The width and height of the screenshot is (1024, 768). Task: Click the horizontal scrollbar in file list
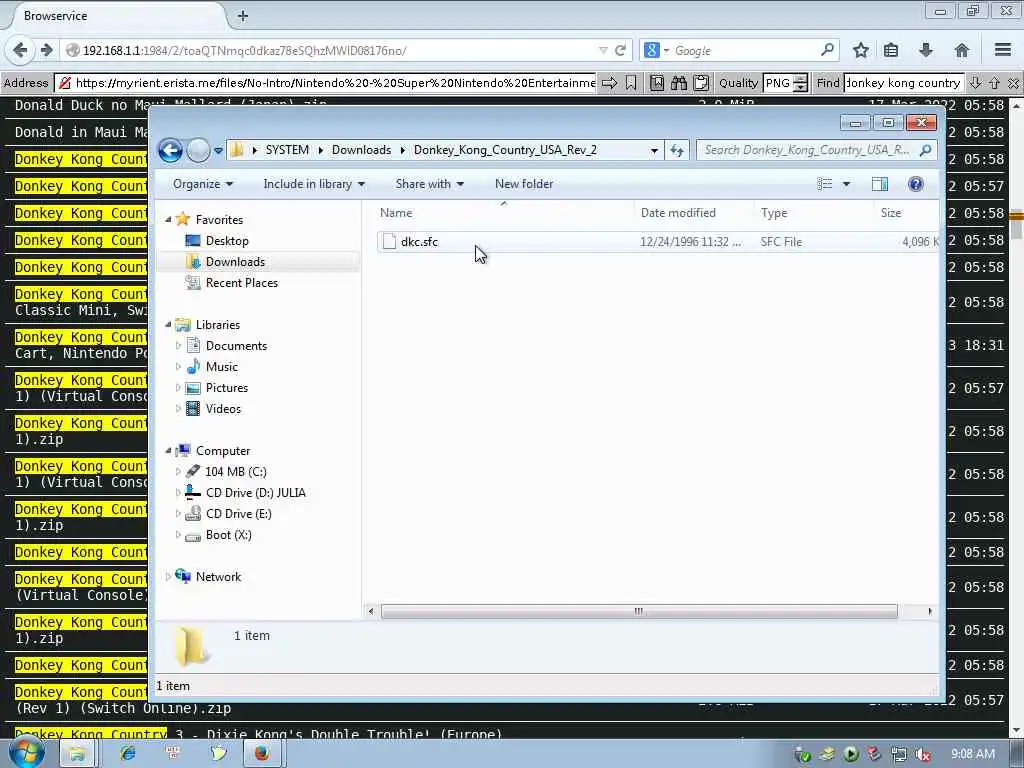pyautogui.click(x=639, y=611)
